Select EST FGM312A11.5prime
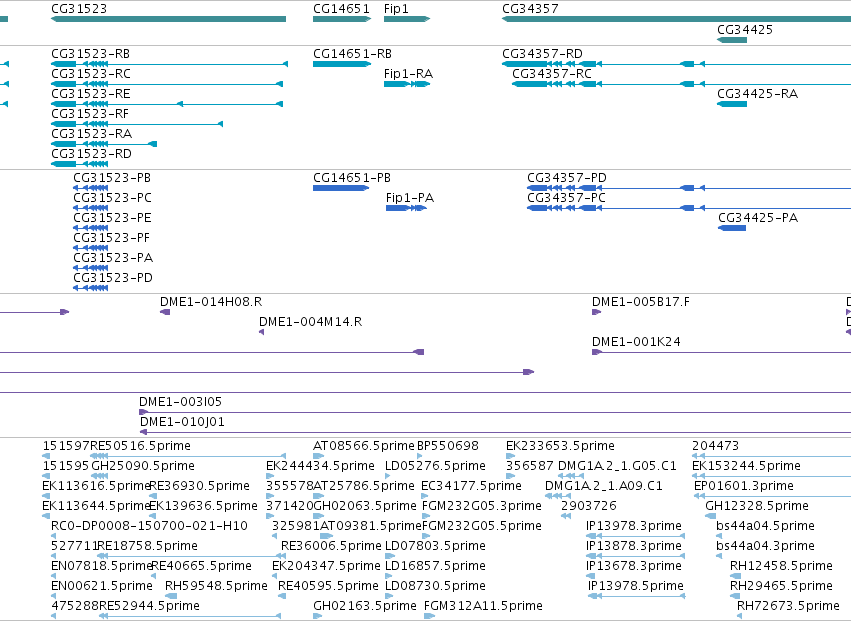This screenshot has width=851, height=621. click(x=429, y=616)
